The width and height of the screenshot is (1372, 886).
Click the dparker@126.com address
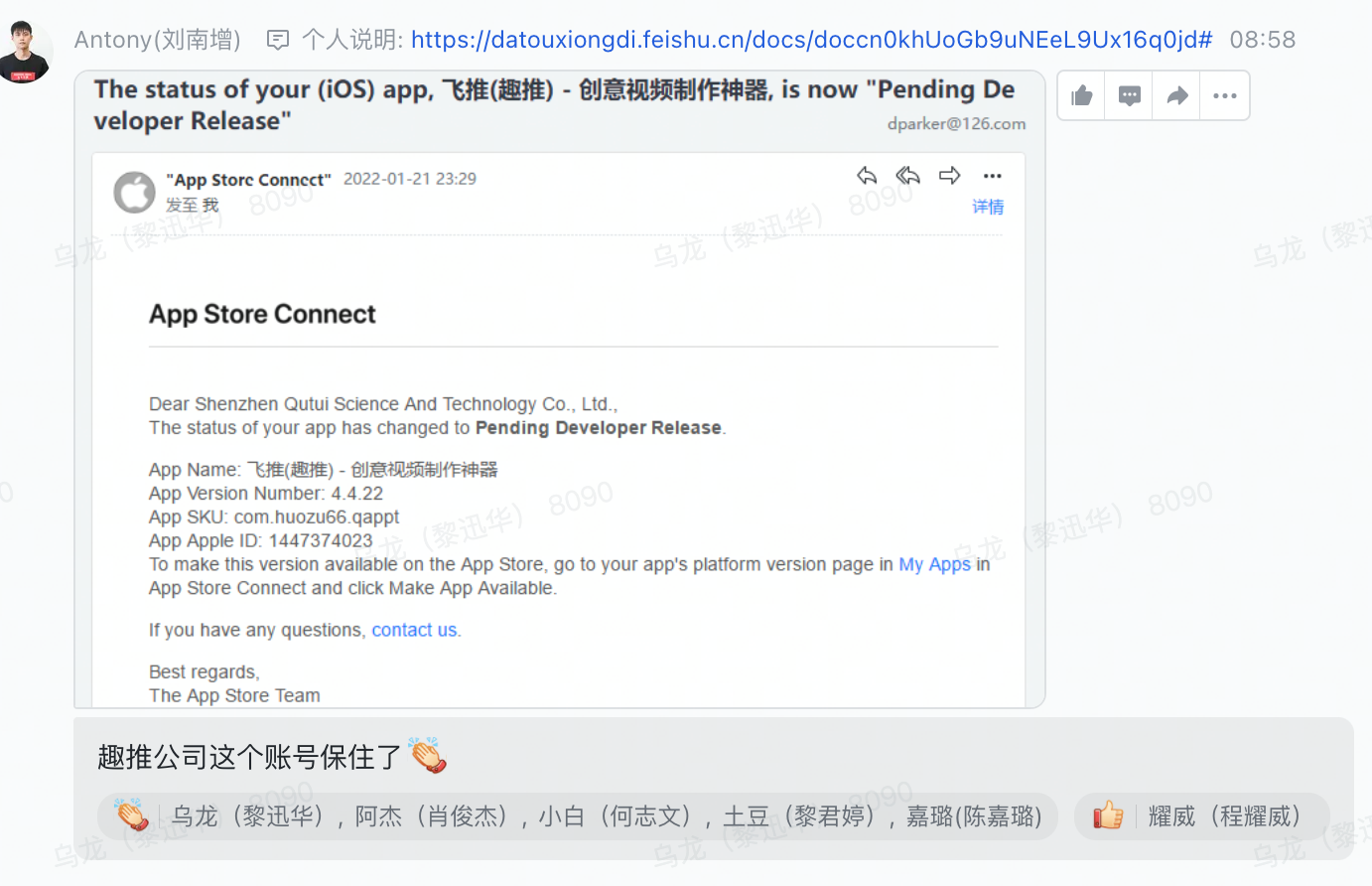point(956,124)
